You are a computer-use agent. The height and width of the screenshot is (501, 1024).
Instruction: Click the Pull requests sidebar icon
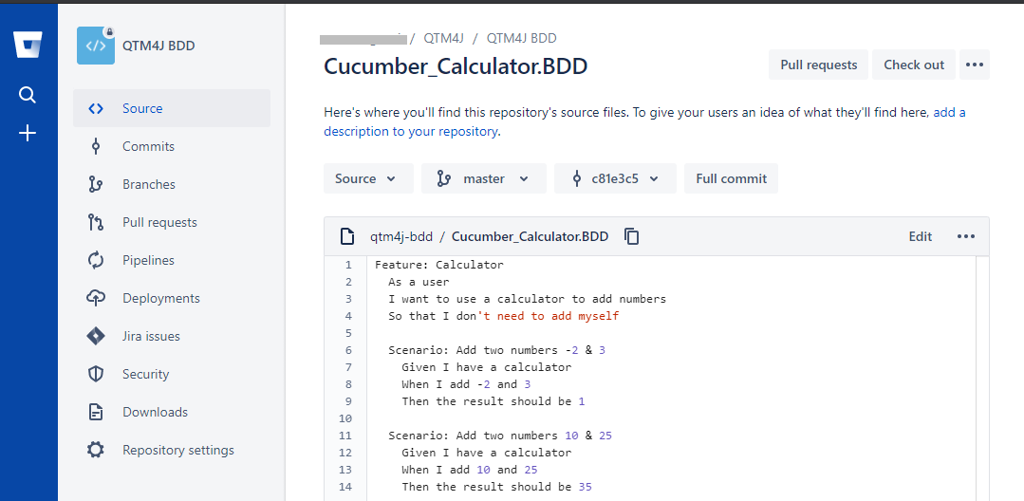tap(96, 222)
